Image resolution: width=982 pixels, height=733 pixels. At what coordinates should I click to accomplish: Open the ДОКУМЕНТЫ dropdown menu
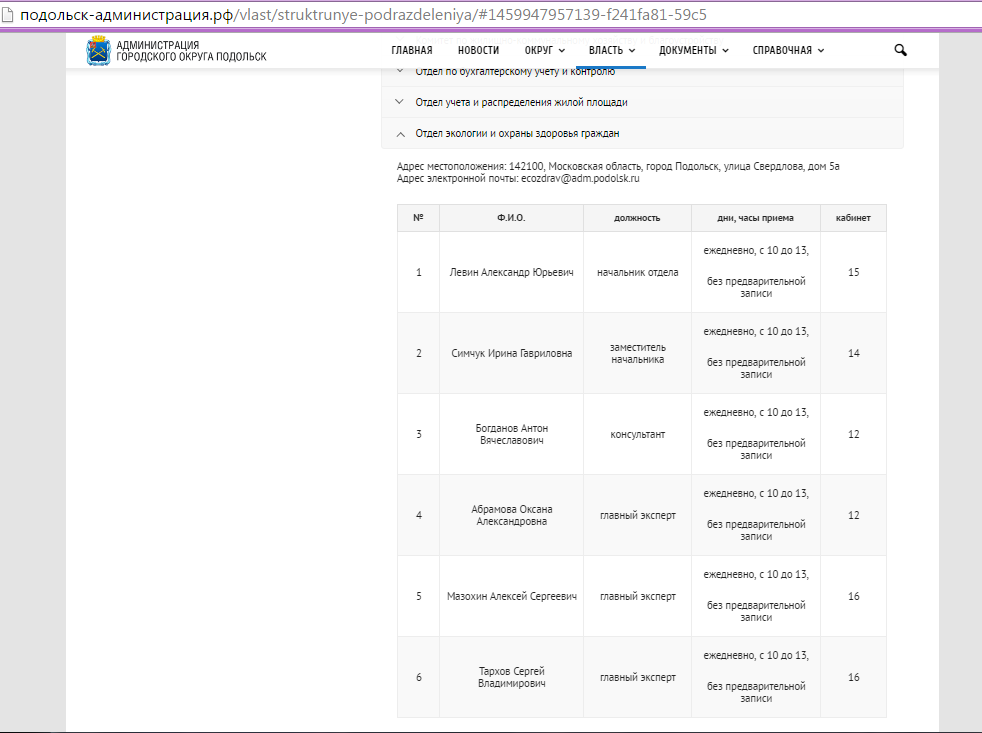coord(693,50)
